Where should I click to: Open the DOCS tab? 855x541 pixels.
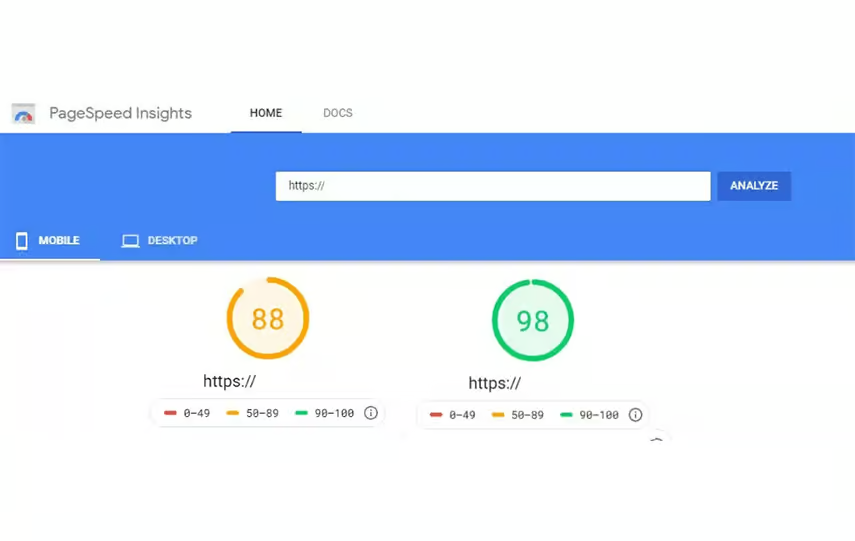pyautogui.click(x=338, y=113)
